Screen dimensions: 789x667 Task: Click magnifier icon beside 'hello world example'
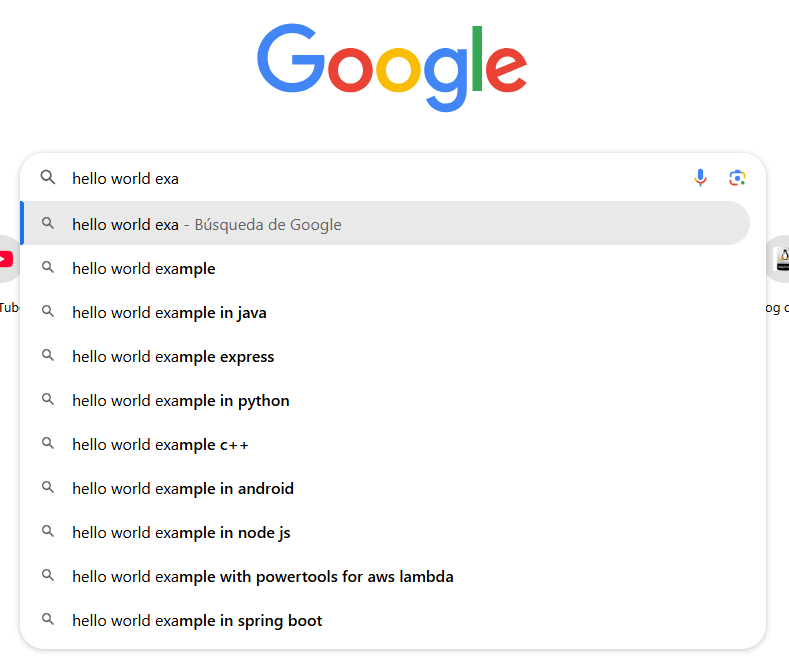48,268
